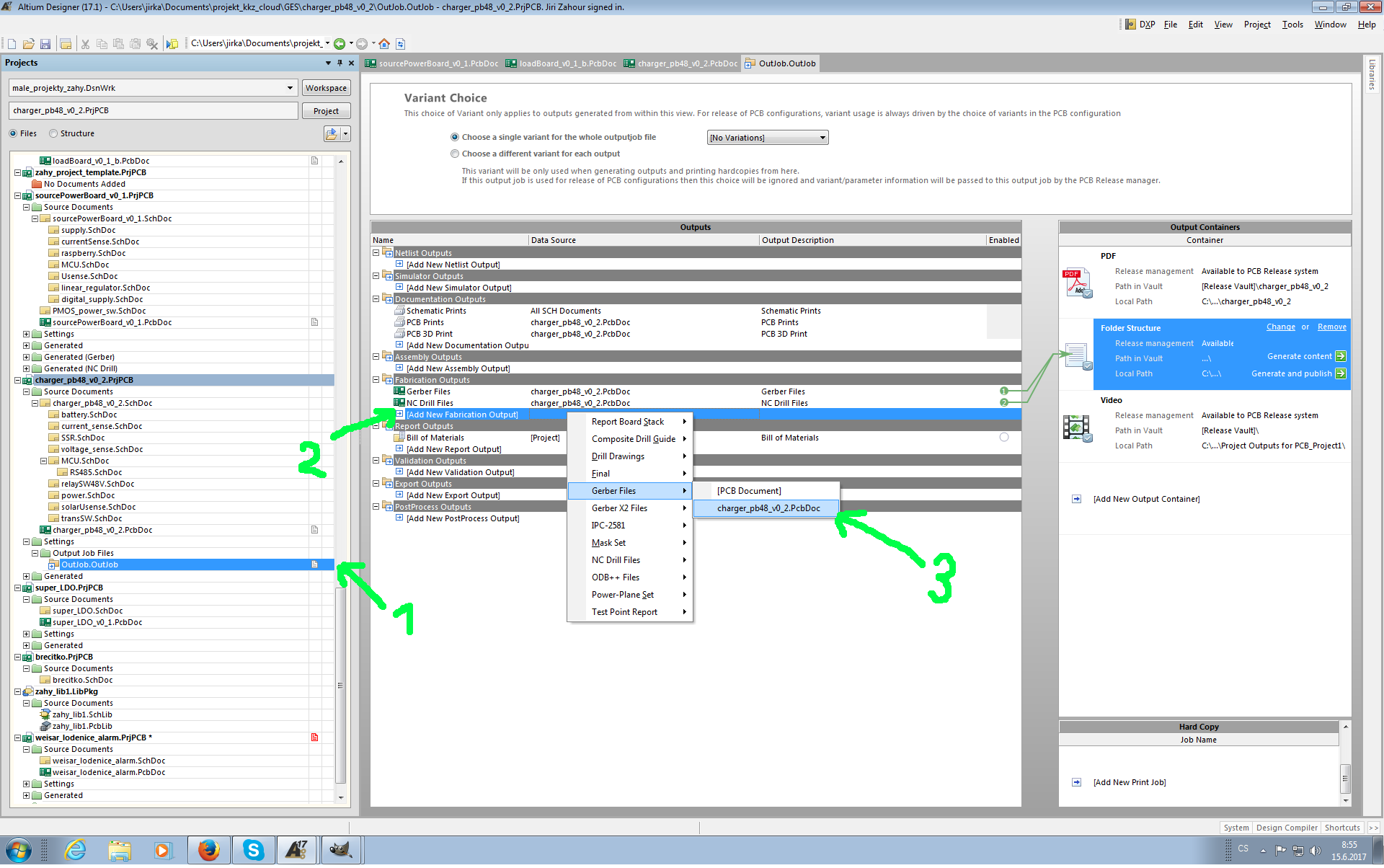1384x868 pixels.
Task: Click the PDF container icon
Action: (1077, 283)
